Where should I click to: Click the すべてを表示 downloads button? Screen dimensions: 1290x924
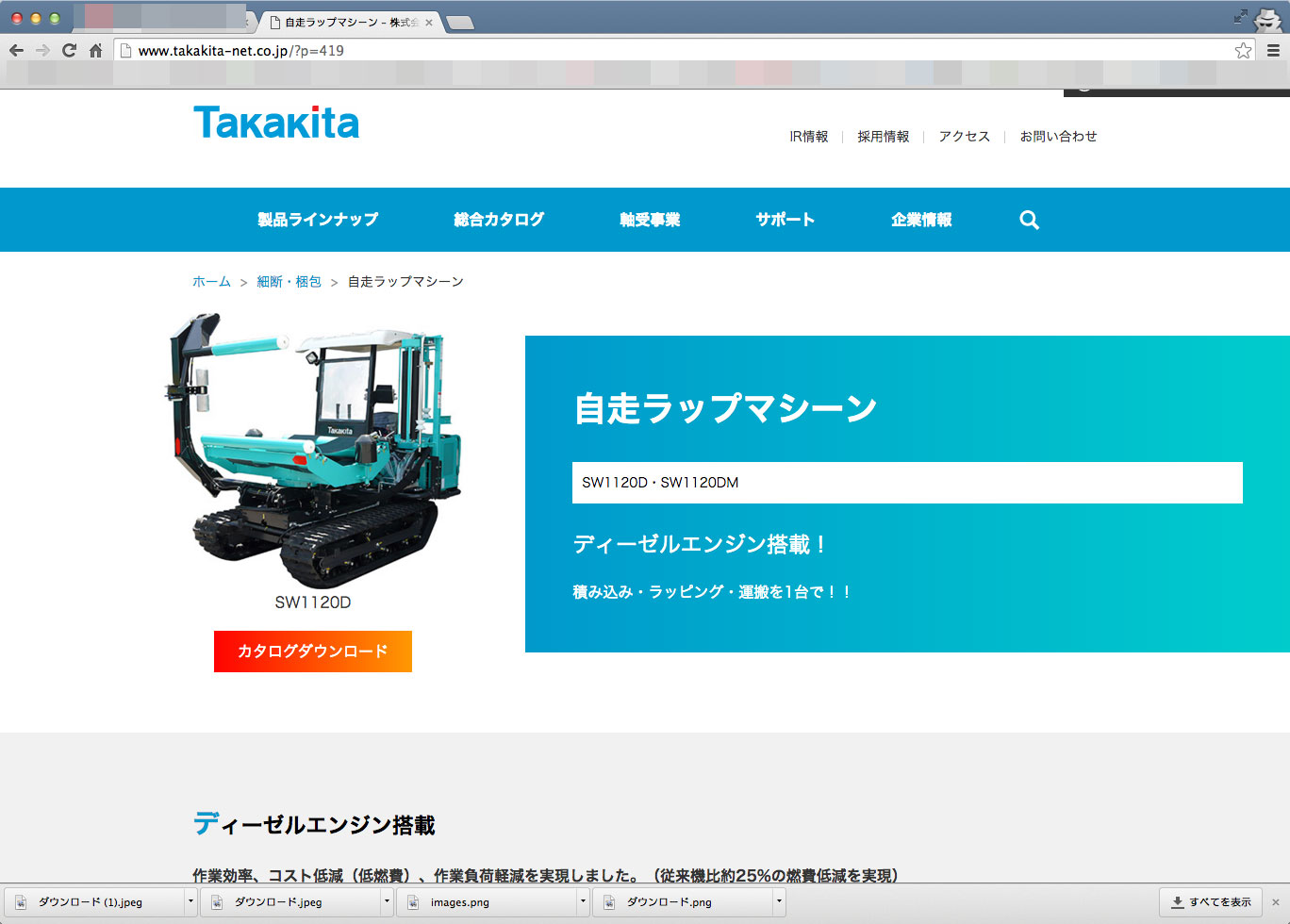1211,902
